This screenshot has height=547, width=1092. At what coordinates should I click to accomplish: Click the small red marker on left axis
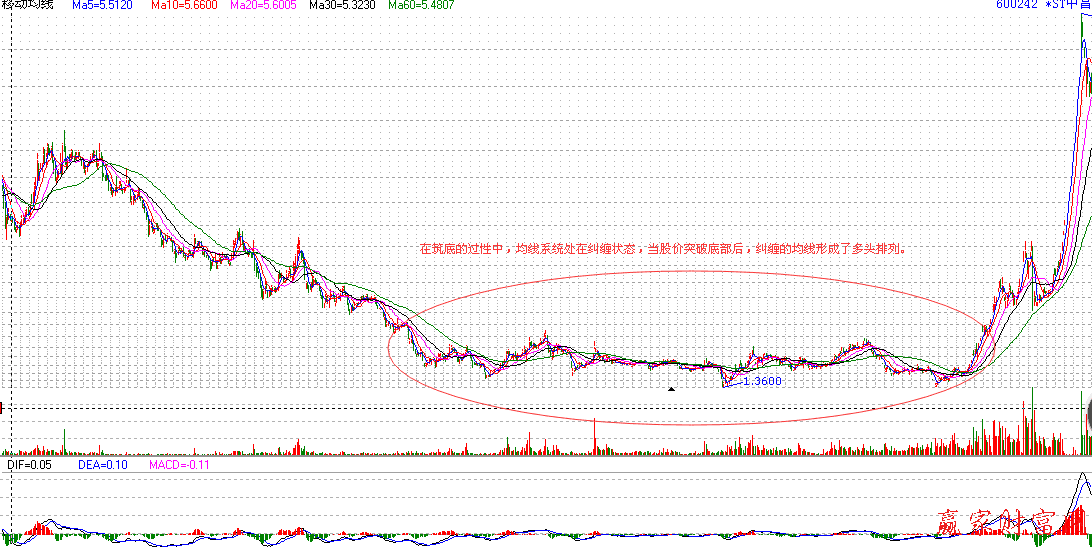point(3,407)
